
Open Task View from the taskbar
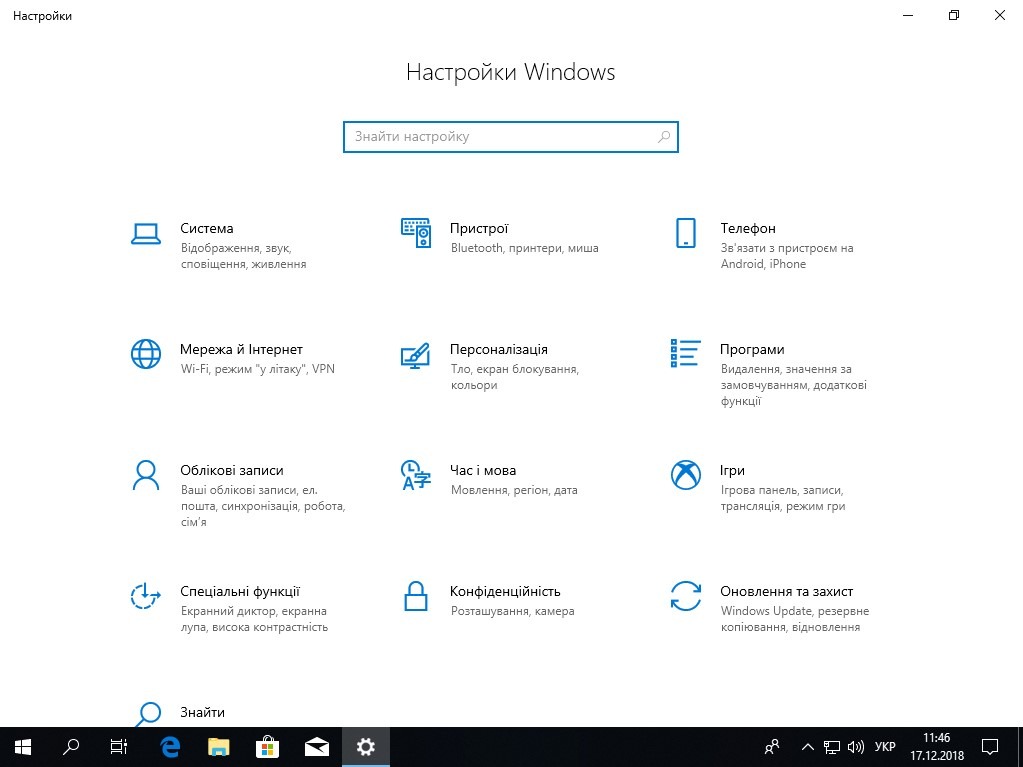coord(119,747)
